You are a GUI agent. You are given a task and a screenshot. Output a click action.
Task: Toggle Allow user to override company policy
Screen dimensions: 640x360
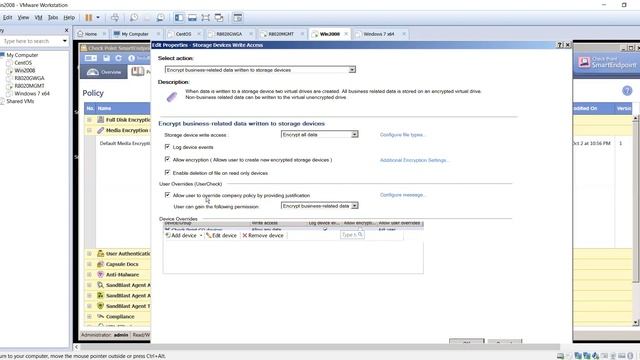pos(167,195)
